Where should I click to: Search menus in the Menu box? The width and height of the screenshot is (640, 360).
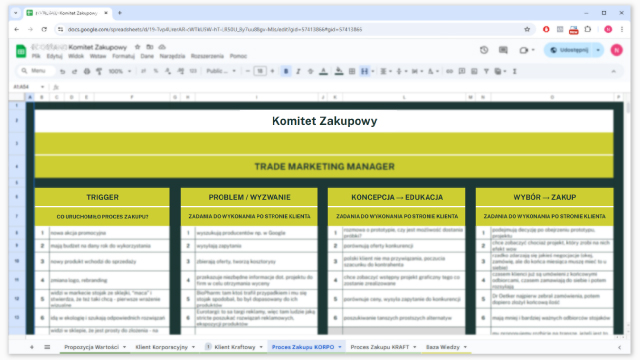[x=36, y=71]
